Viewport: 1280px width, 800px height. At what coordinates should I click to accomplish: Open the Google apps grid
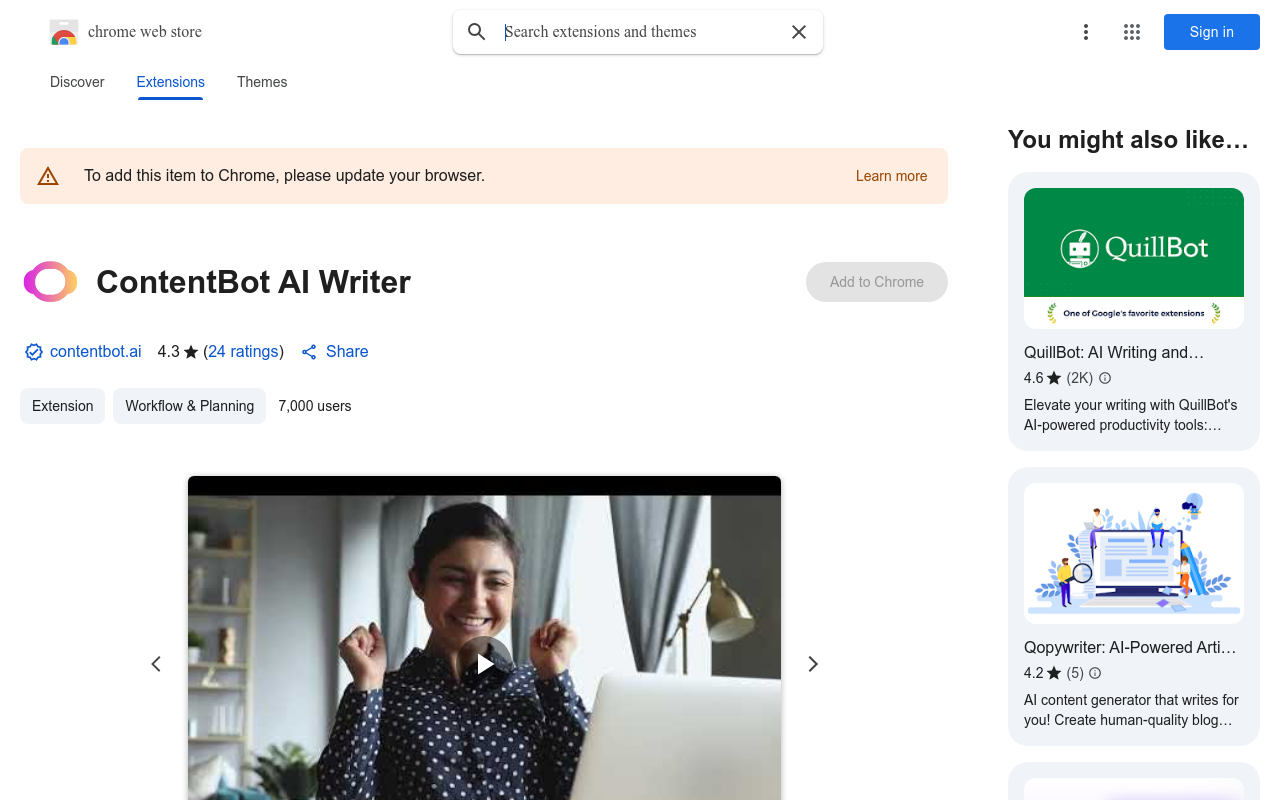(x=1132, y=32)
